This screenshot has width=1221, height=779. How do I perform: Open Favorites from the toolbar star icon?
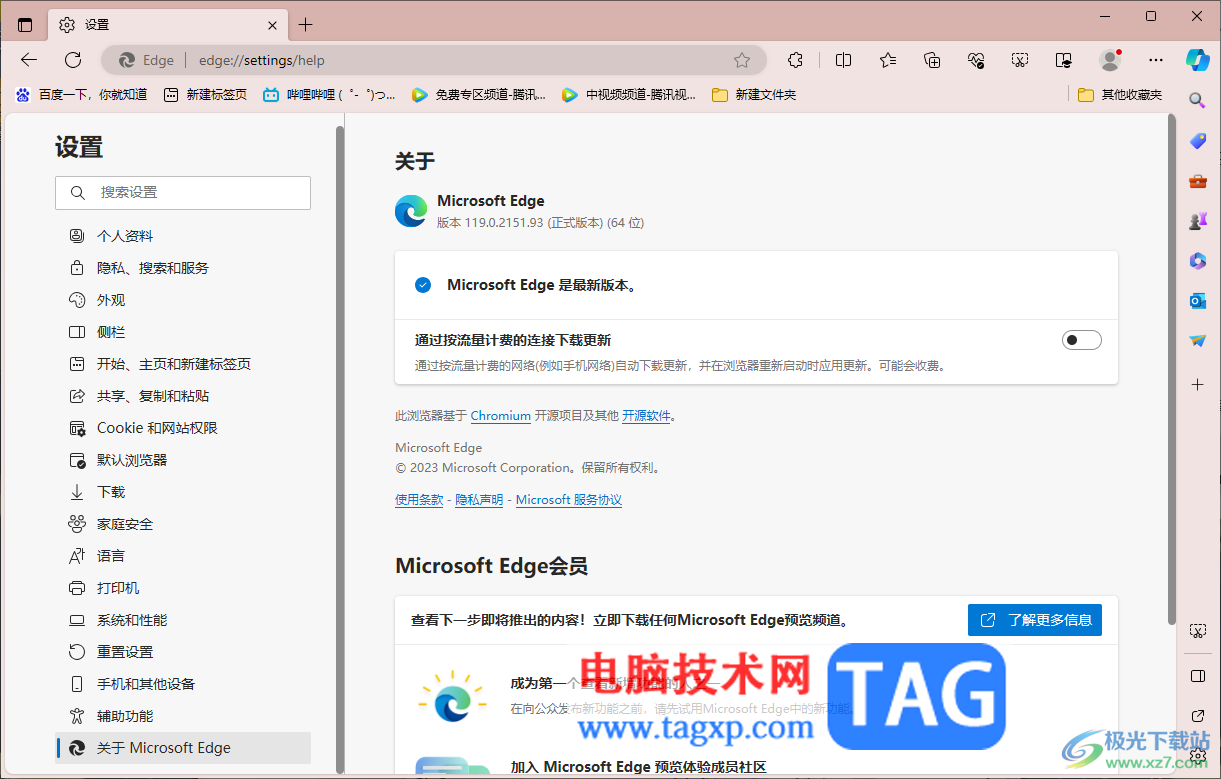[887, 60]
